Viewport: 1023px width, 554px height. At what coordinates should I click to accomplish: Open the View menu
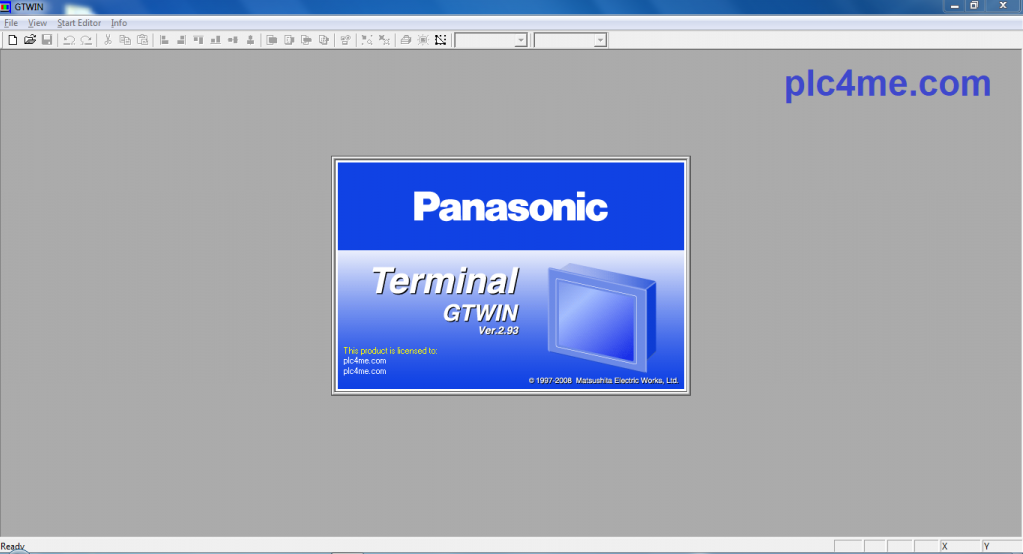pyautogui.click(x=38, y=22)
